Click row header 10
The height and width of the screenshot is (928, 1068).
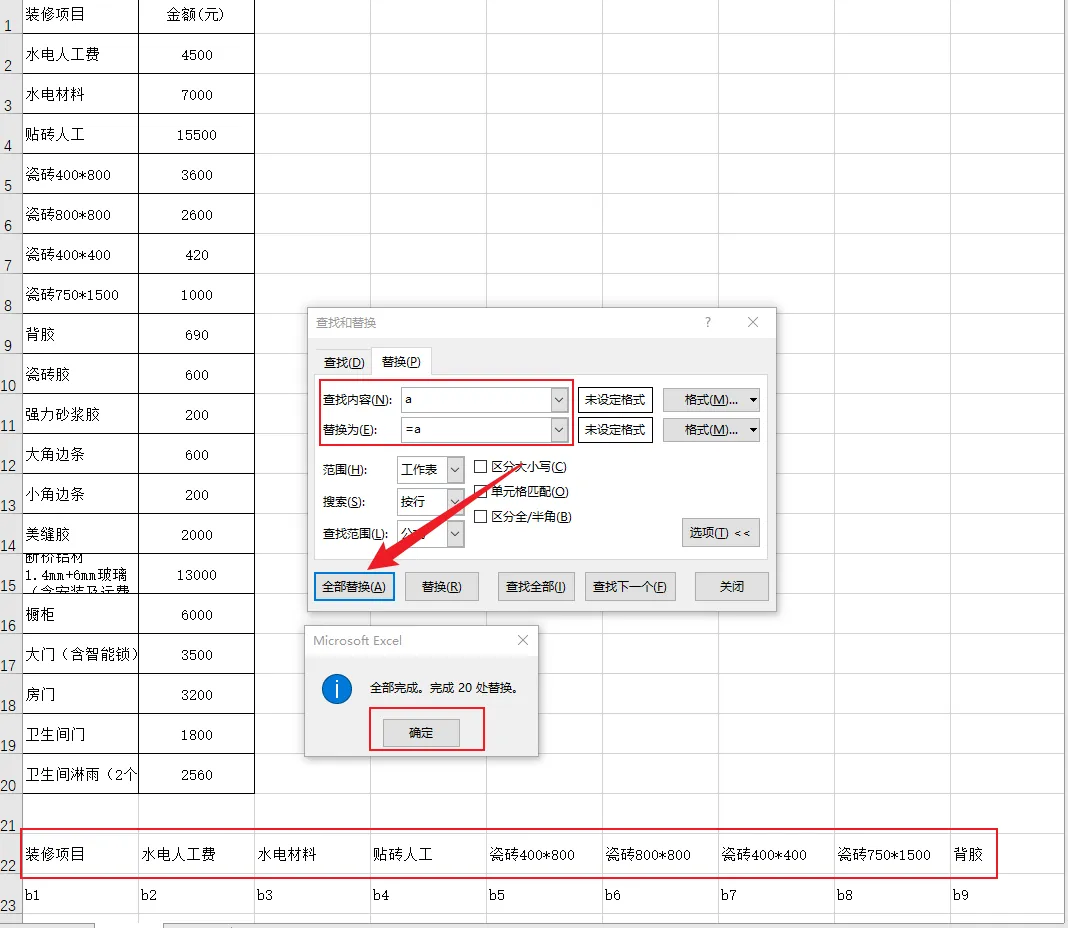[10, 374]
